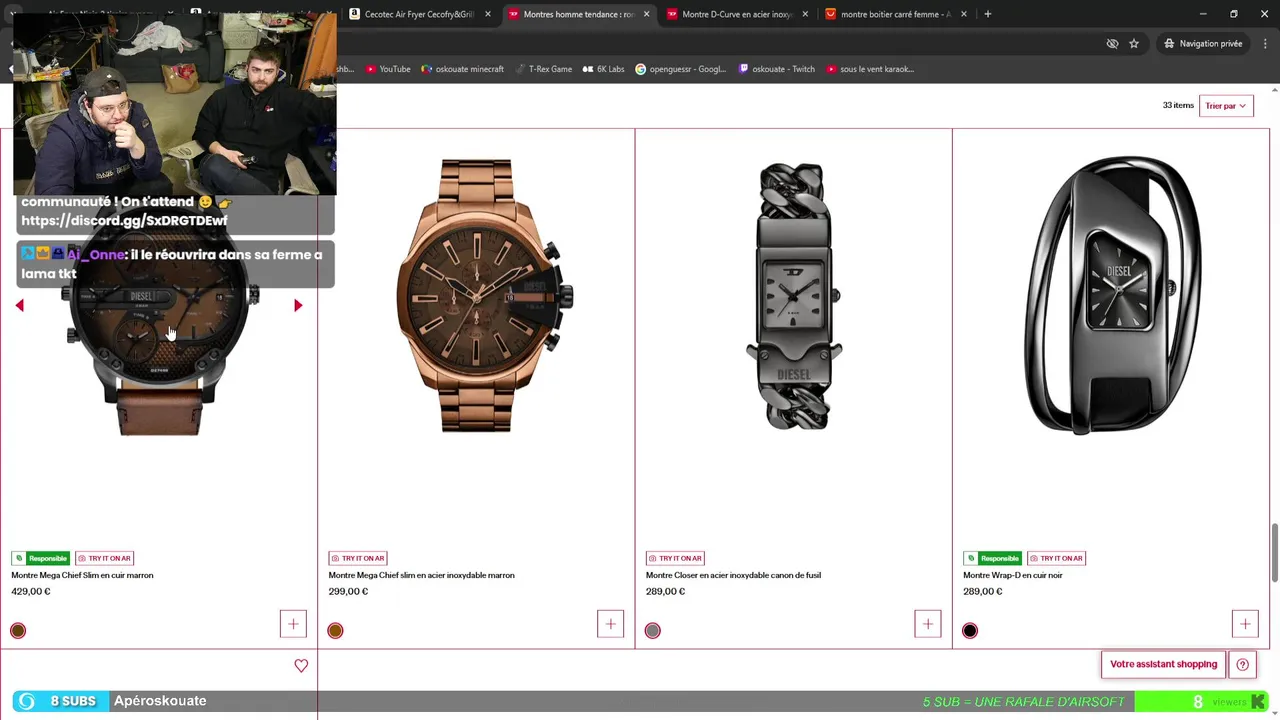1280x720 pixels.
Task: Add Mega Chief Slim cuir marron to cart
Action: pos(293,624)
